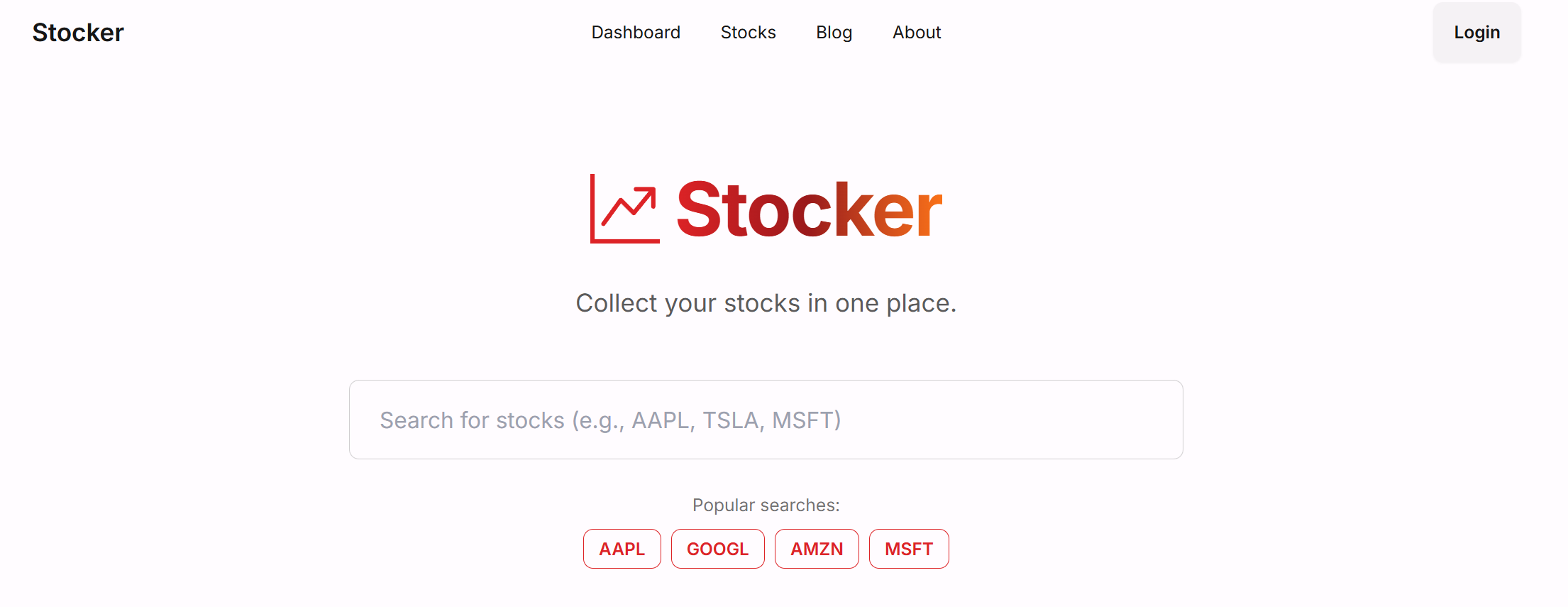Click the search placeholder text mentioning TSLA
Viewport: 1568px width, 607px height.
[x=610, y=420]
